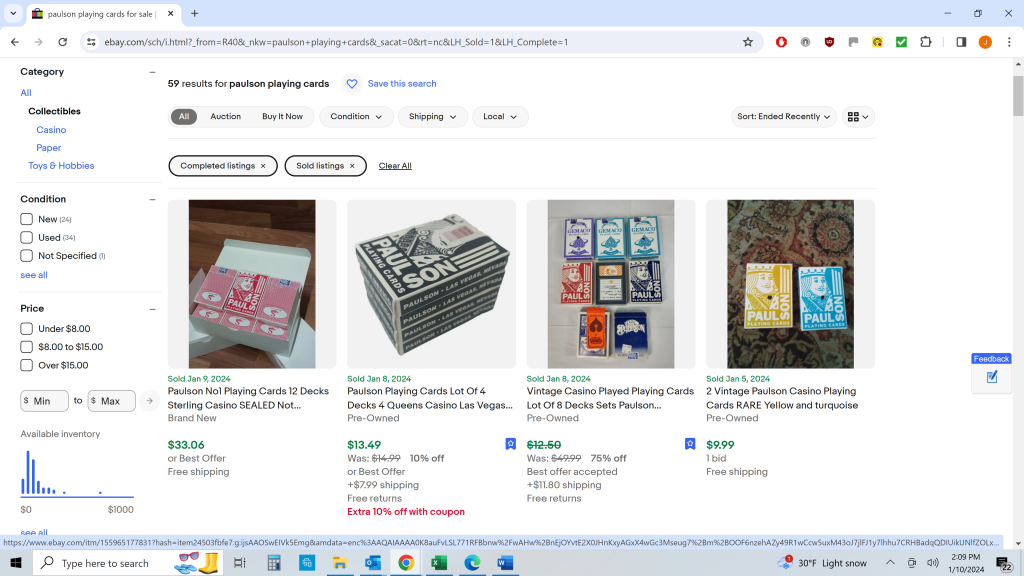Open the green checkmark extension
This screenshot has height=576, width=1024.
[901, 42]
